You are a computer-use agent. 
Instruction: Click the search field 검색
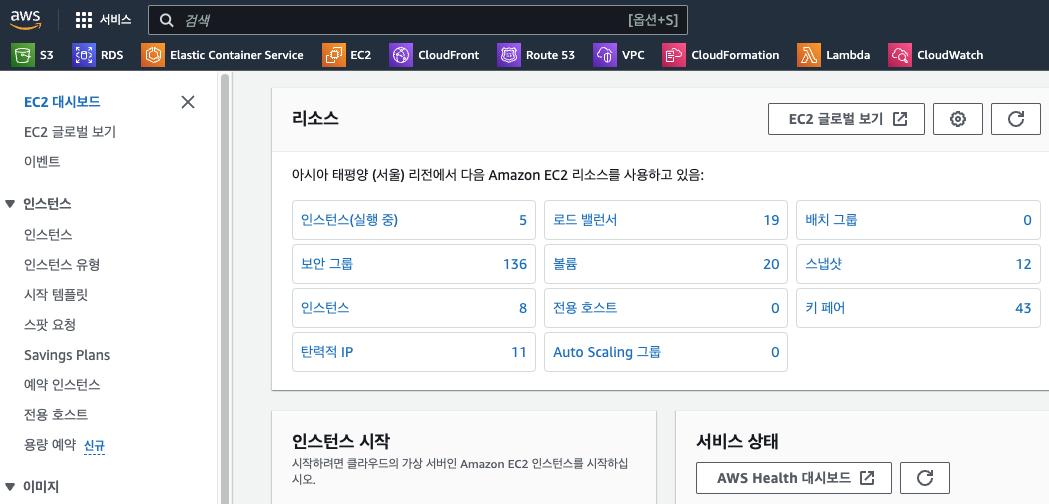(417, 20)
